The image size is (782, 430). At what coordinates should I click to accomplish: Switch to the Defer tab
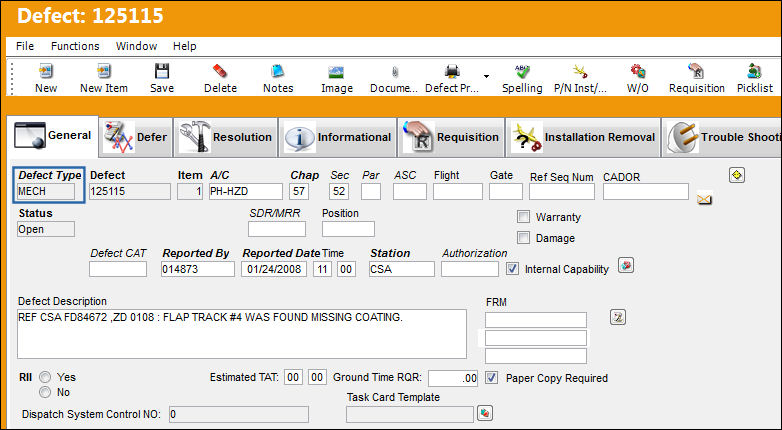click(x=136, y=137)
